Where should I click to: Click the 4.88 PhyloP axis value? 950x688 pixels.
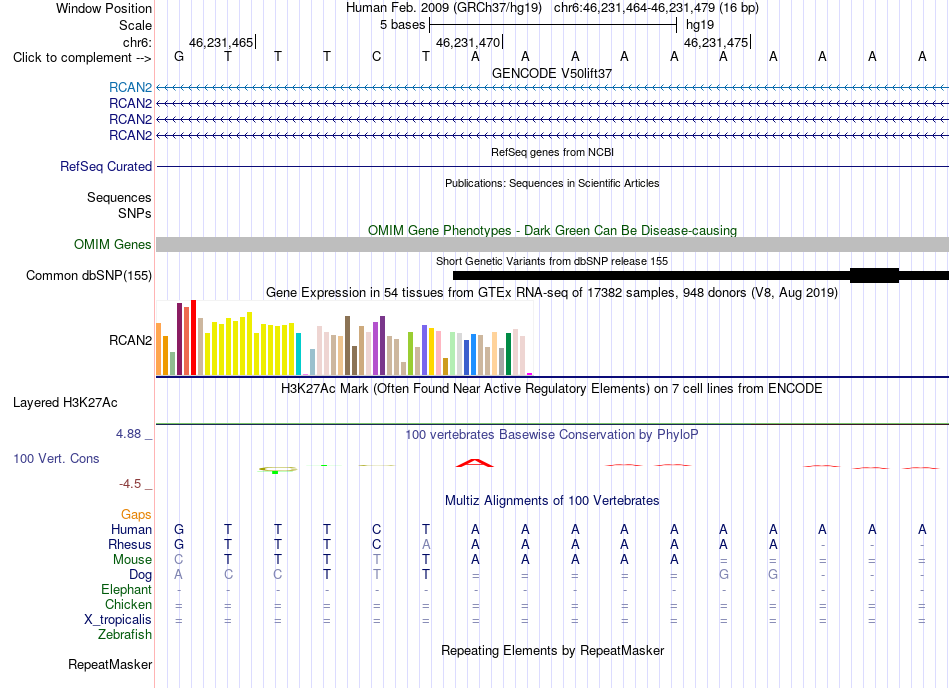click(x=128, y=434)
